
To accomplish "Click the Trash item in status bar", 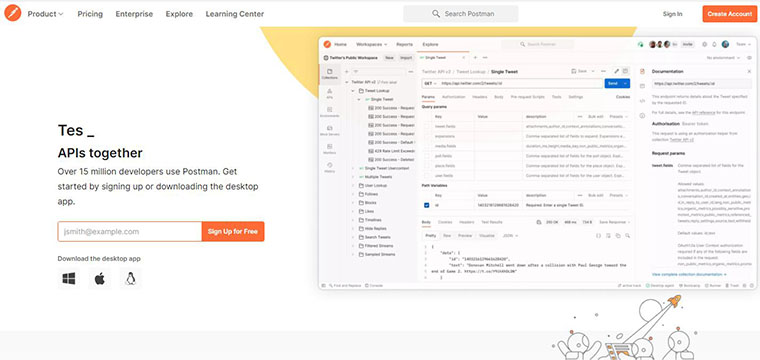I will pyautogui.click(x=732, y=285).
